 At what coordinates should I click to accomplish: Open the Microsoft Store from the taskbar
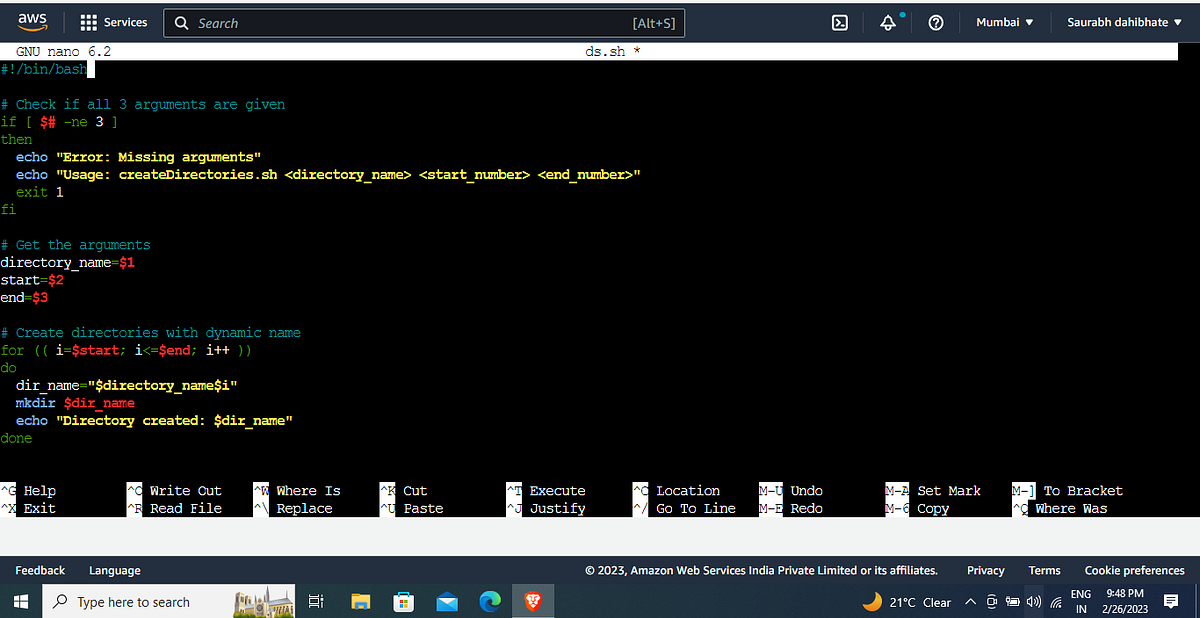tap(403, 601)
